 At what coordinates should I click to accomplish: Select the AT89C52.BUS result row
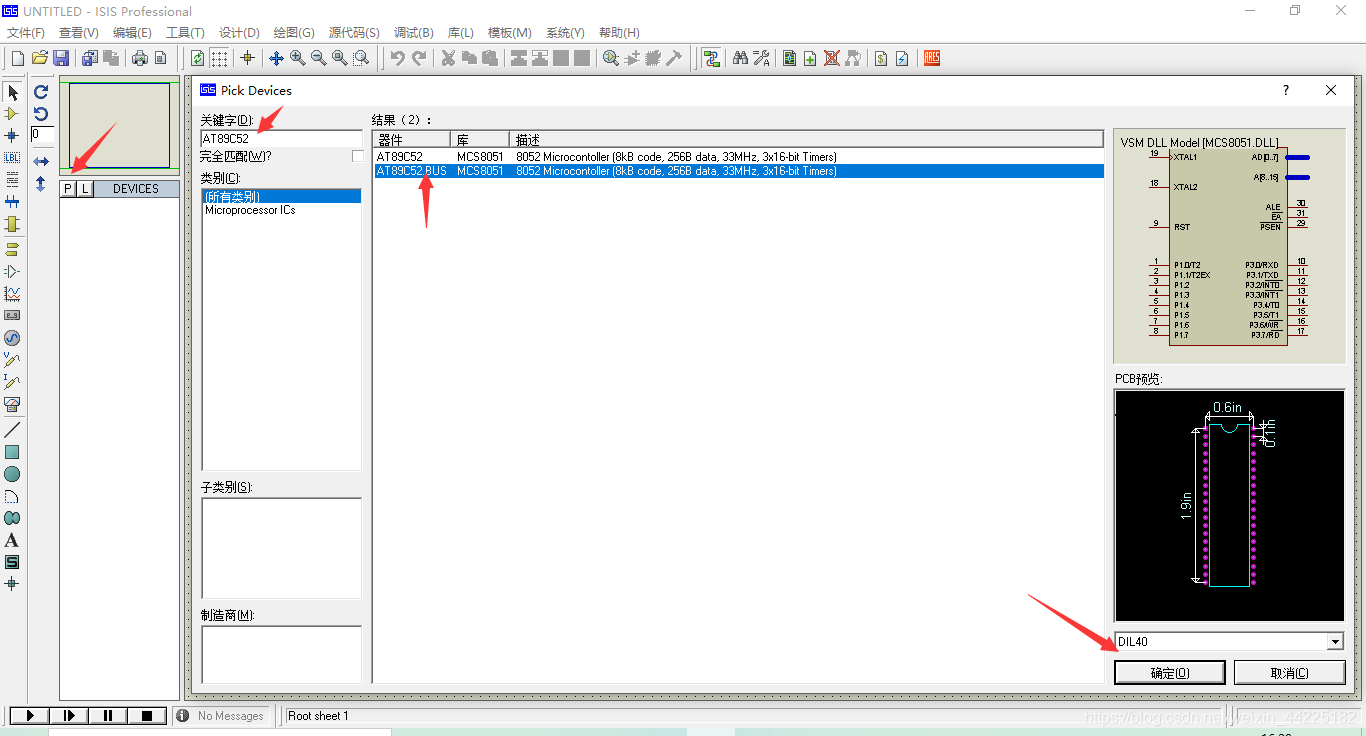(x=738, y=171)
